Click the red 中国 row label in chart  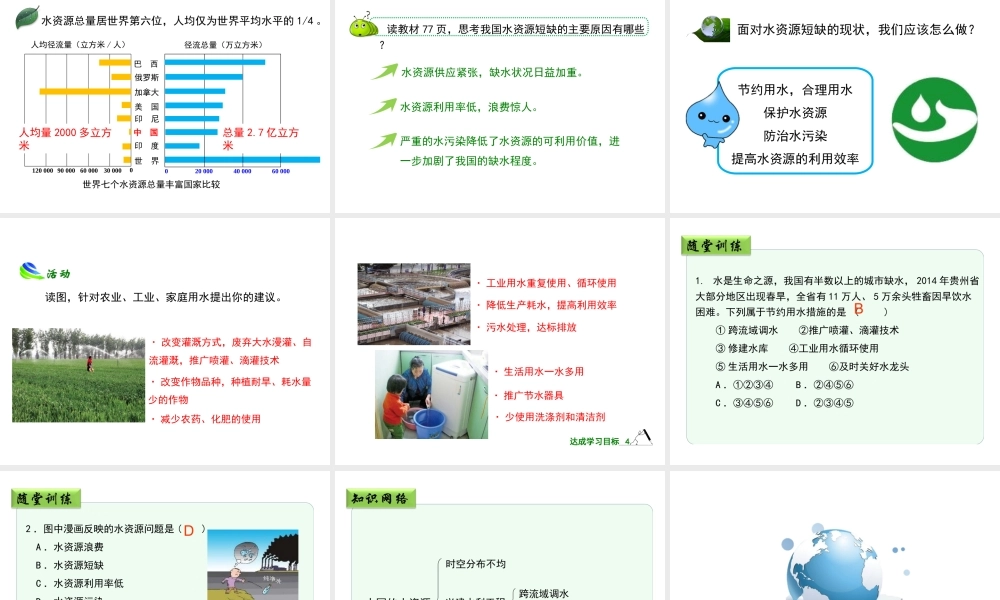coord(146,132)
